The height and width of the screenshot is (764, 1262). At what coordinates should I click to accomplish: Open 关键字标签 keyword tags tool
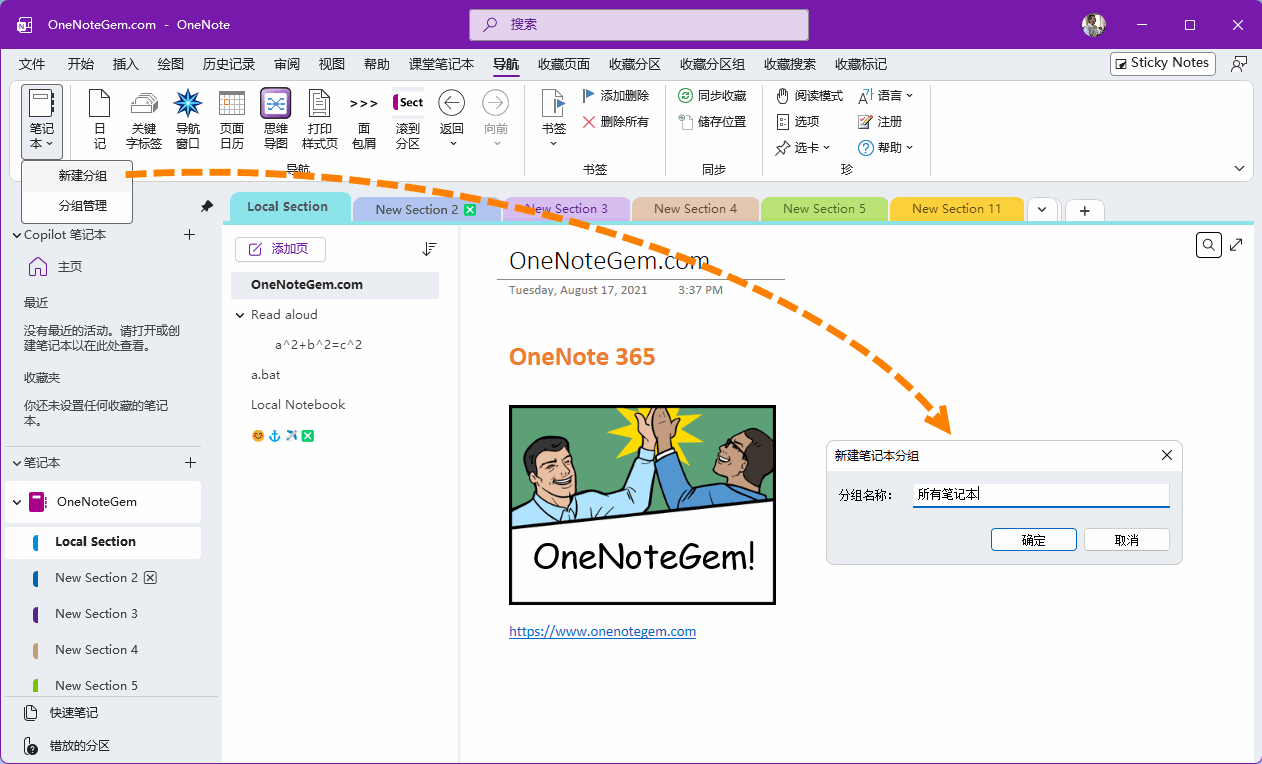click(x=144, y=120)
